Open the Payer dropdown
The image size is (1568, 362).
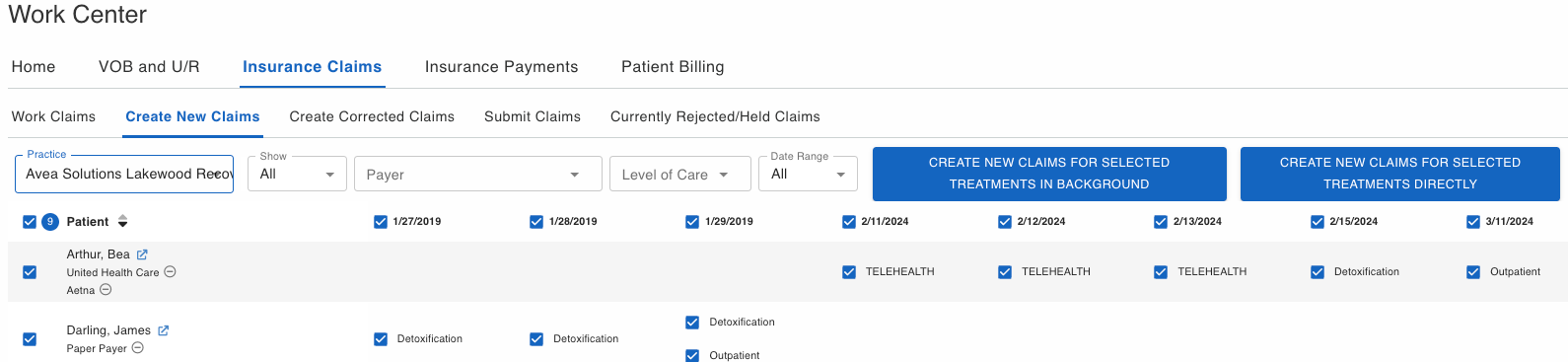coord(478,174)
